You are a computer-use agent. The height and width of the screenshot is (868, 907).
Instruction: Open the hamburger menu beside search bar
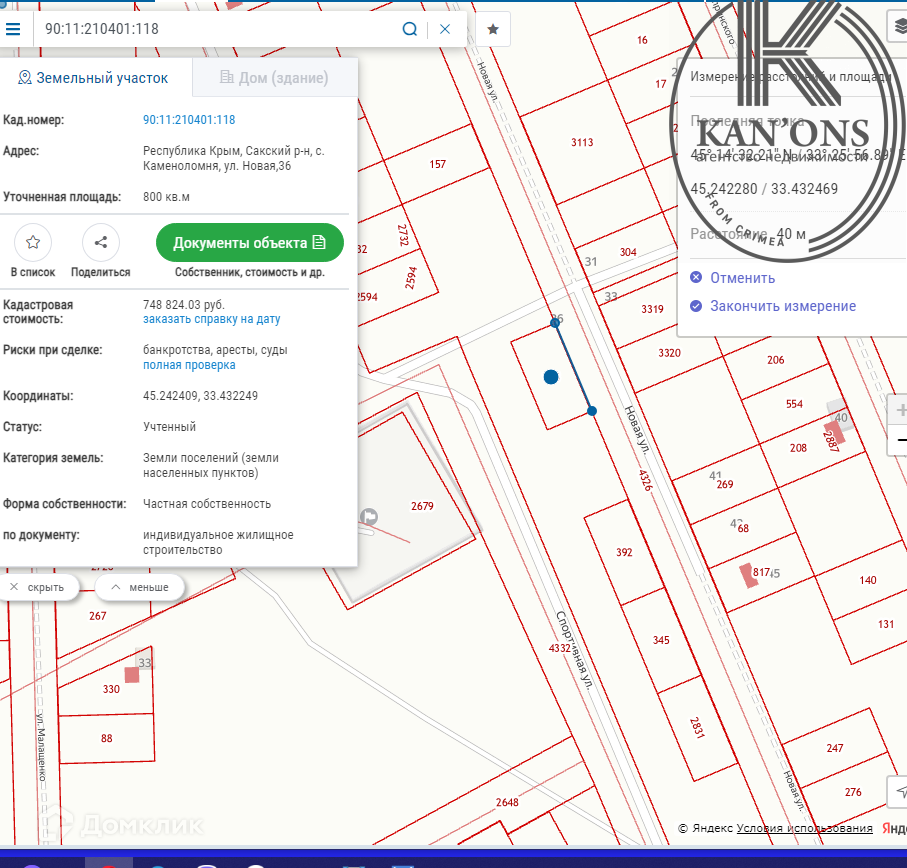click(x=13, y=29)
